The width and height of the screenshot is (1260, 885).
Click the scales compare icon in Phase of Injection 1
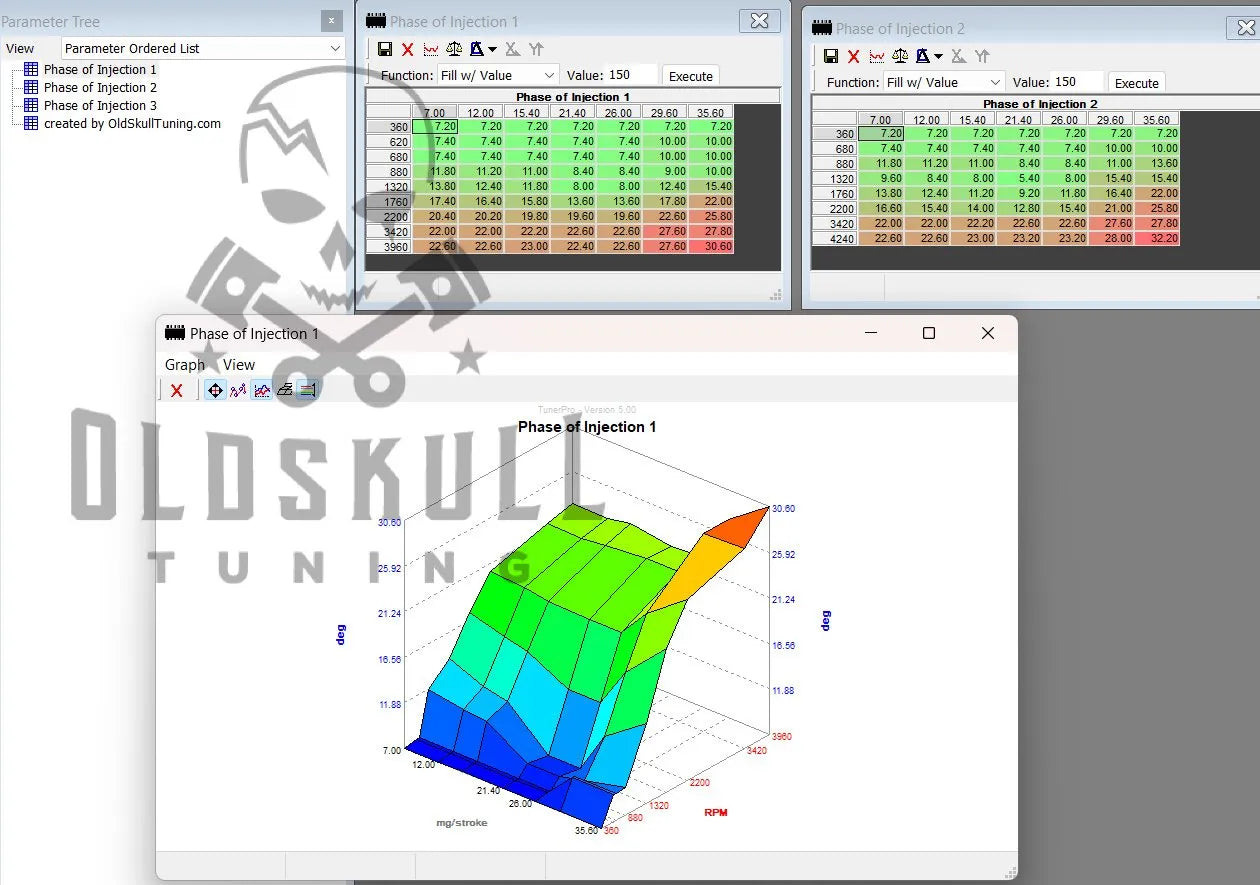click(454, 49)
